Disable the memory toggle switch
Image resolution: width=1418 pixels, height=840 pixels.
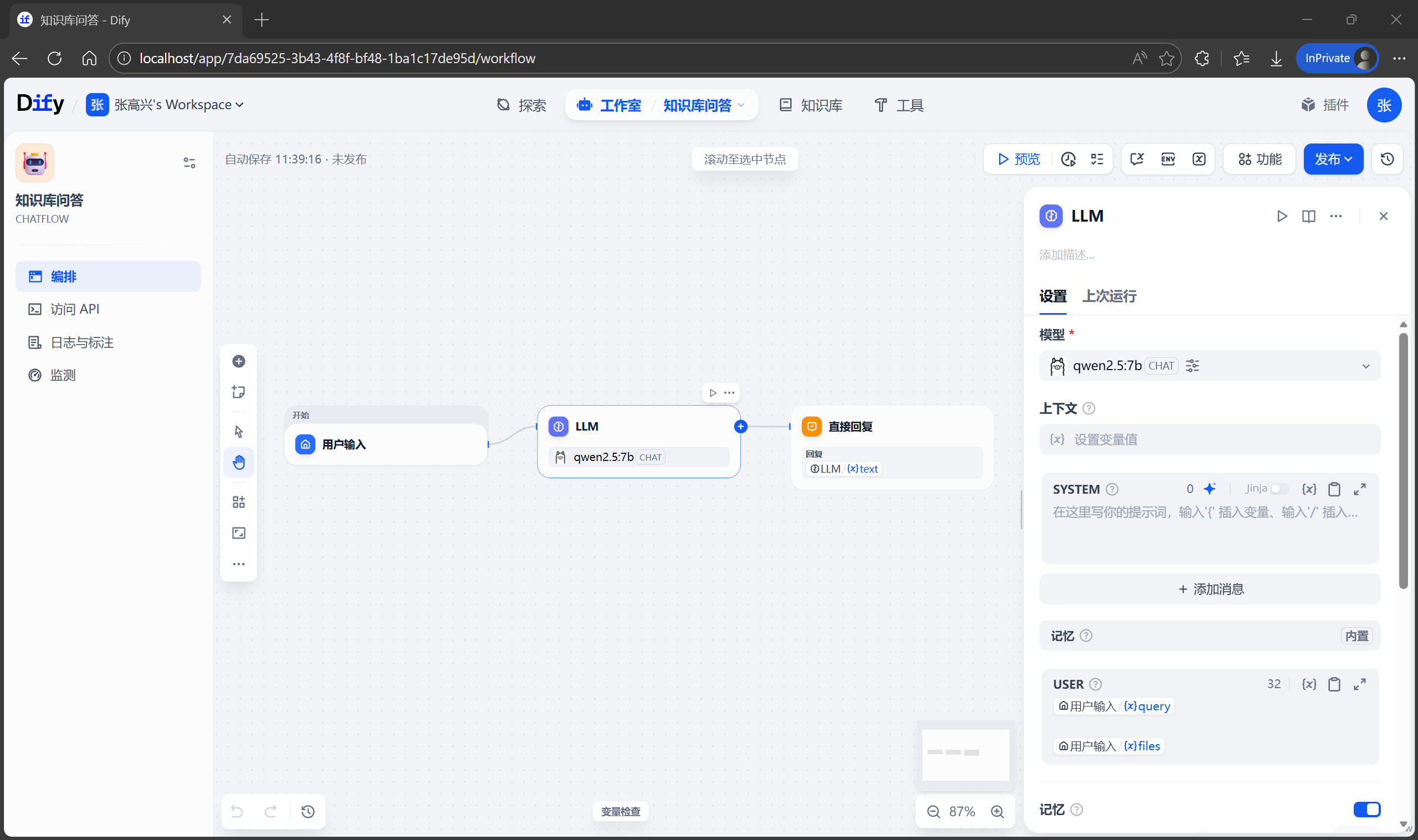click(x=1366, y=810)
